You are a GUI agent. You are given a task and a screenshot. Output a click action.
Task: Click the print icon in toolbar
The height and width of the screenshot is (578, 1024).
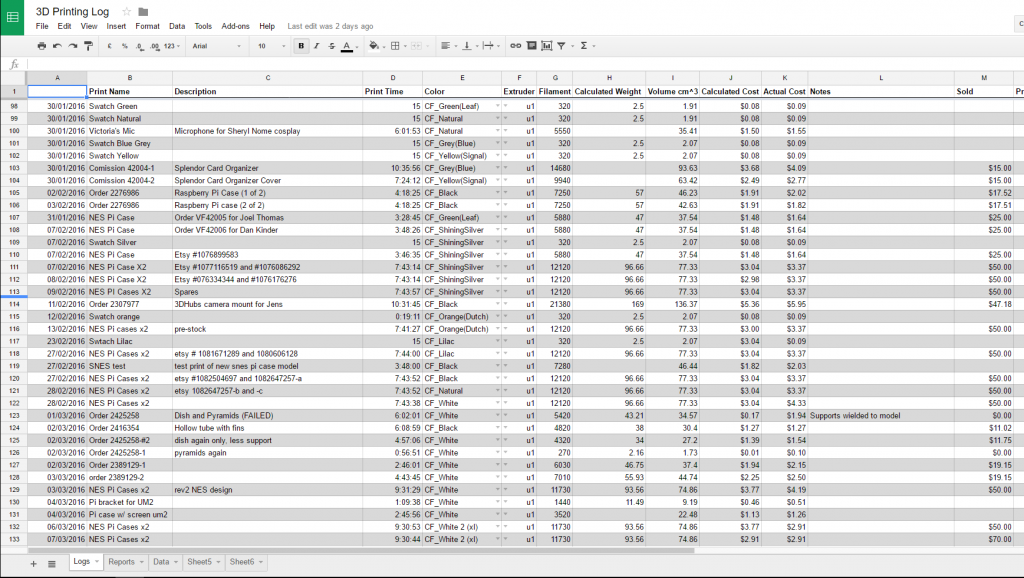click(40, 46)
